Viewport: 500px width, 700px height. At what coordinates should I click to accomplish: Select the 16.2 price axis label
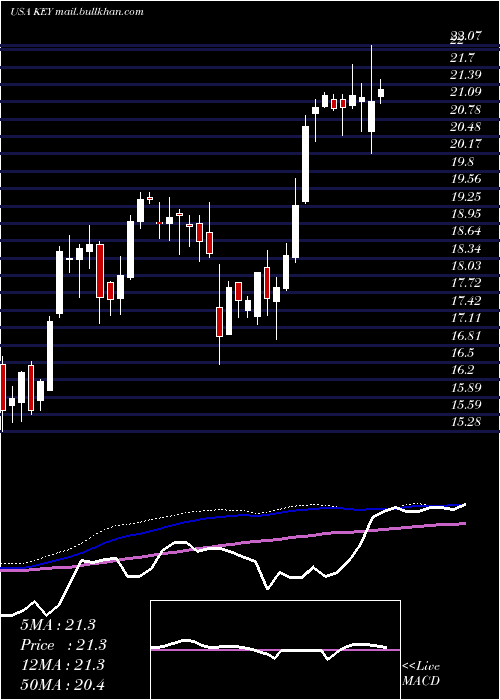(463, 371)
